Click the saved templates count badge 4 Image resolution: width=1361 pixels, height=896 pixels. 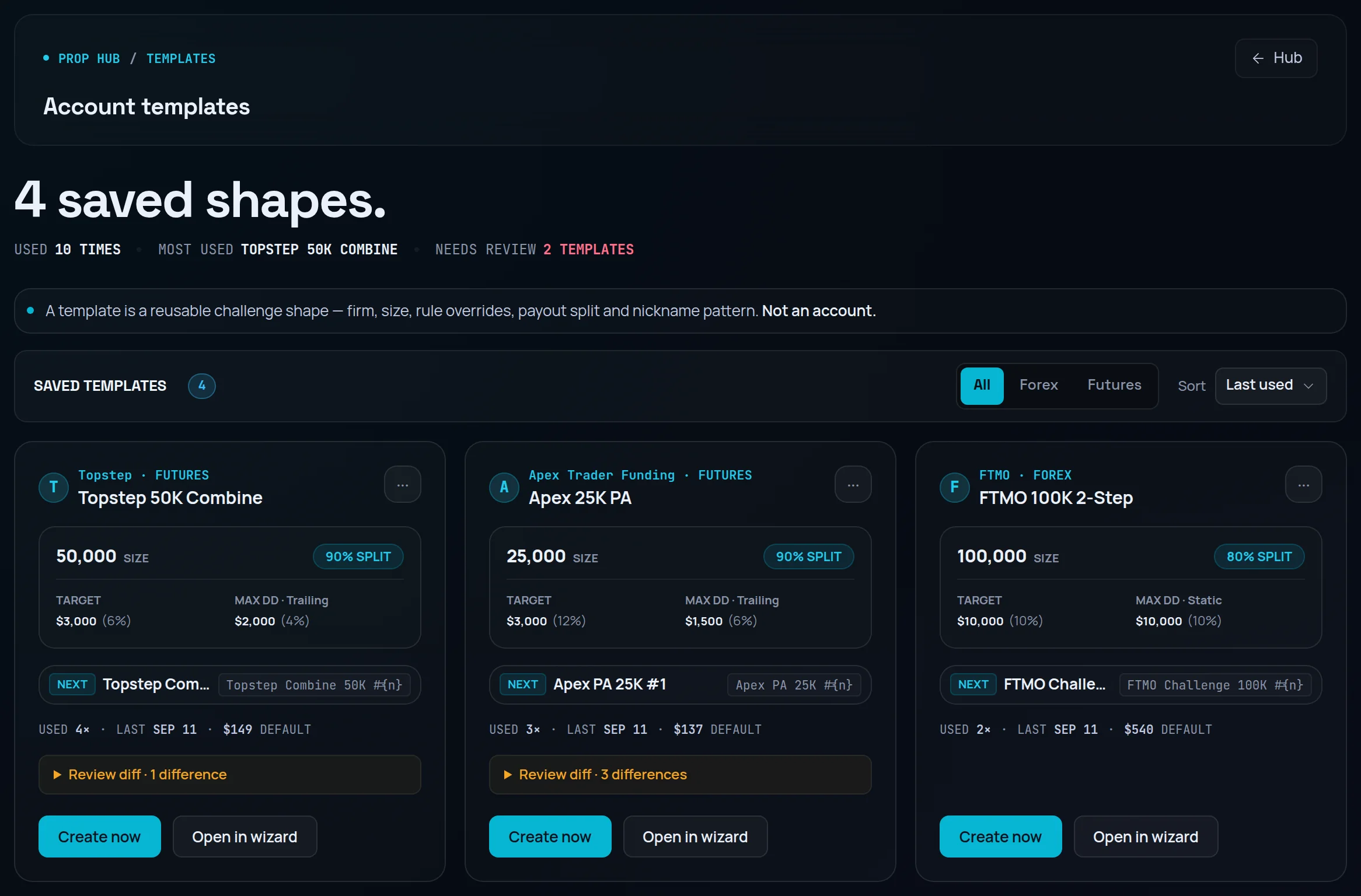[202, 386]
